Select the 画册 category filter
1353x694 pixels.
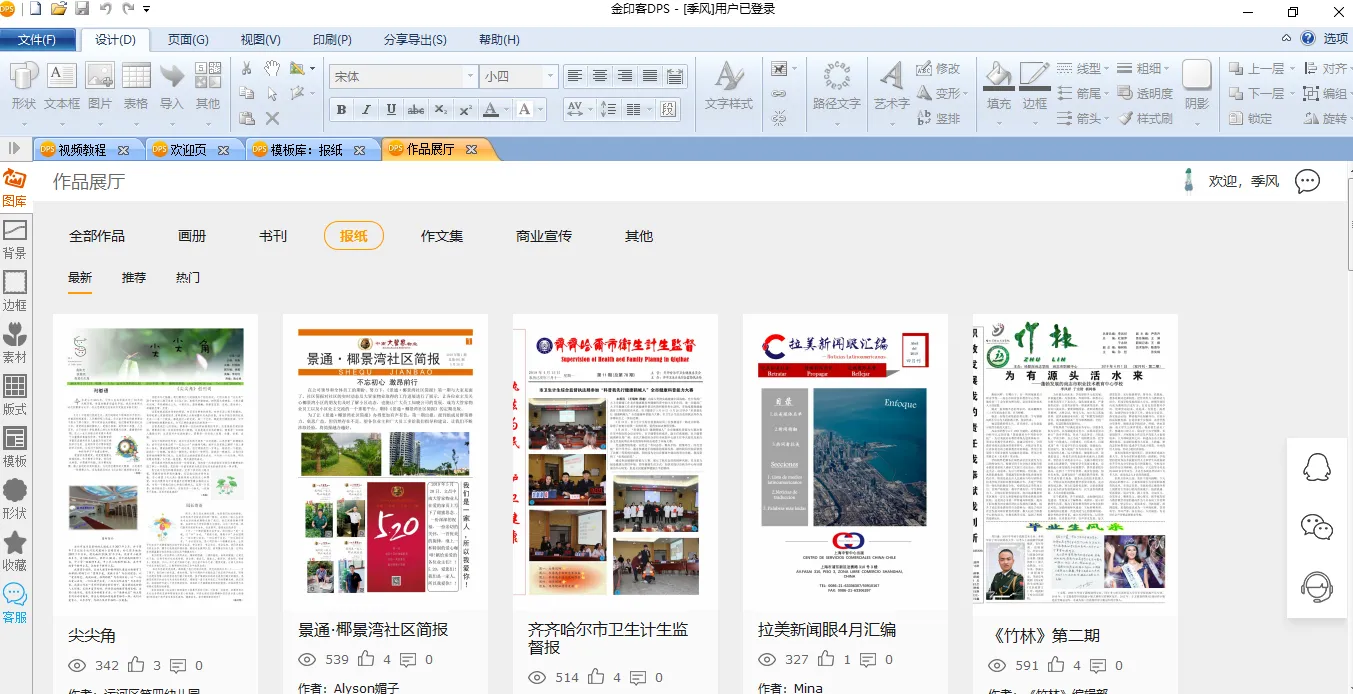pos(192,236)
